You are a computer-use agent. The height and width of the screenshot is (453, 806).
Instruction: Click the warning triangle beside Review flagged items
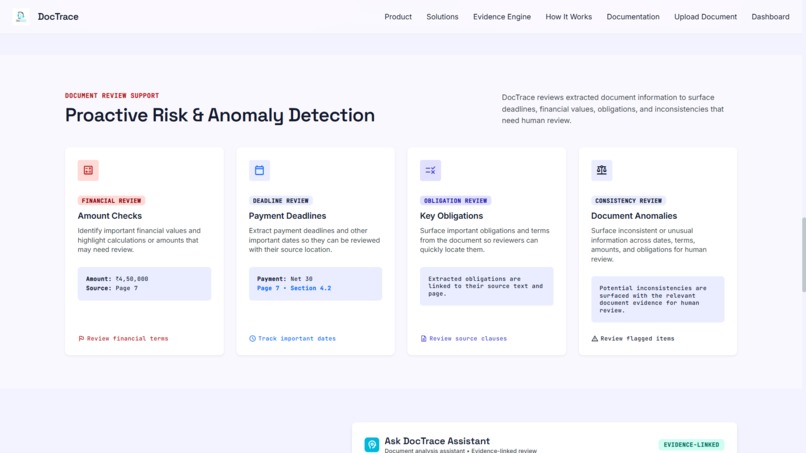595,338
